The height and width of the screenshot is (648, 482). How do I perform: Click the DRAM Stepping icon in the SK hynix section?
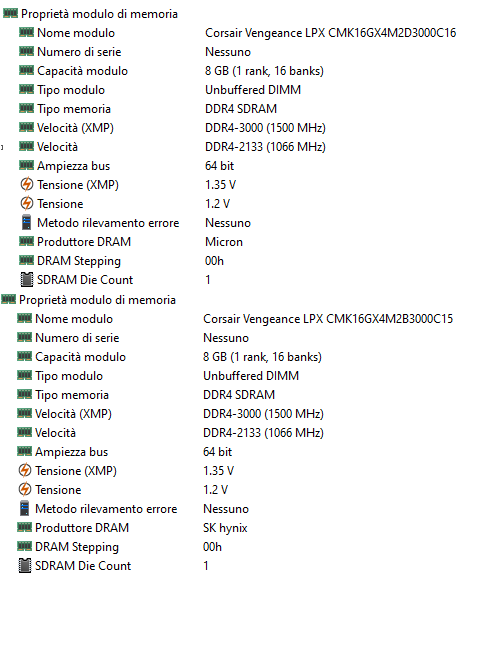pos(24,546)
